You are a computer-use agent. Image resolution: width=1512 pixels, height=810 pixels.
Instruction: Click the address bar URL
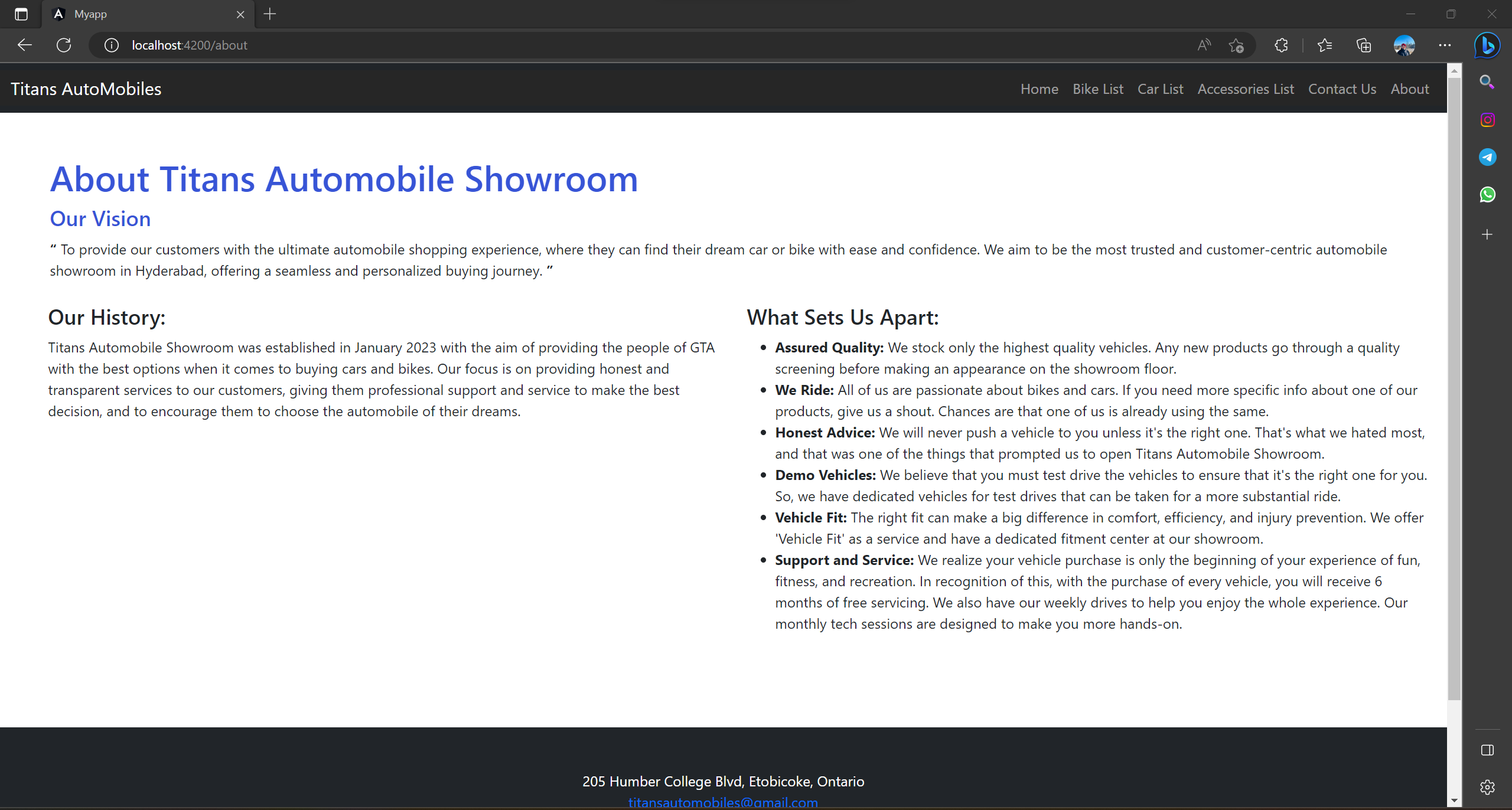(x=189, y=45)
